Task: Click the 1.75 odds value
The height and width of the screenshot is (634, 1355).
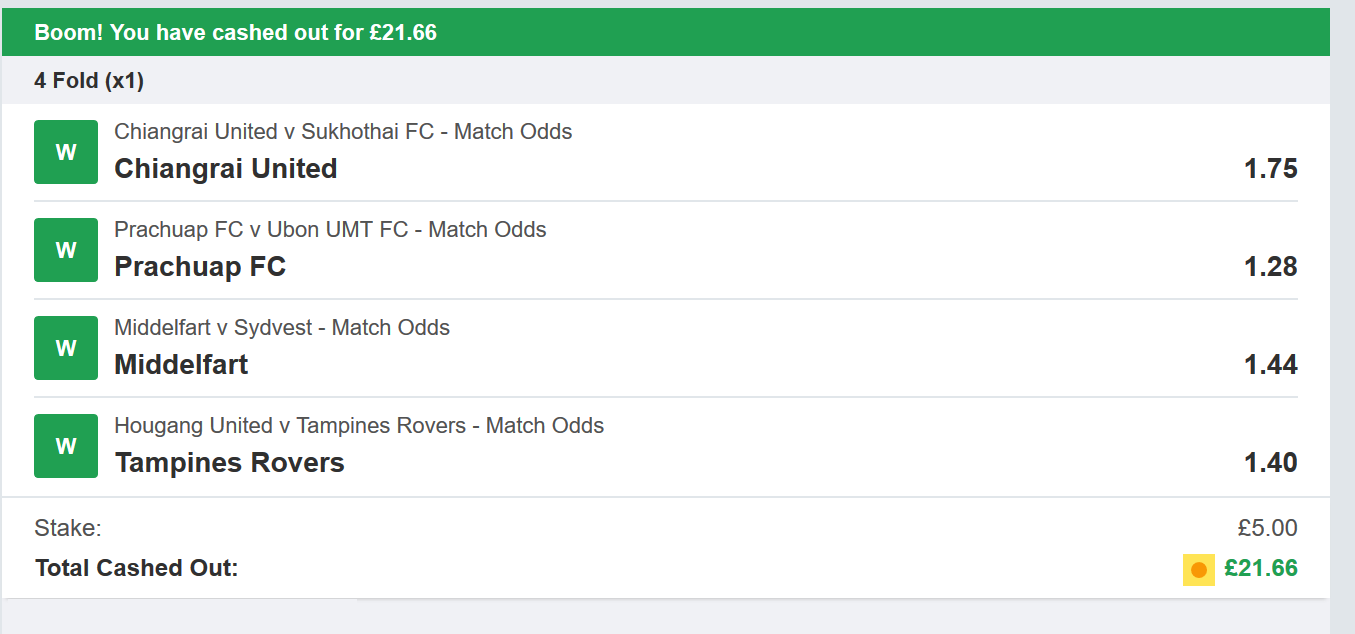Action: click(x=1270, y=169)
